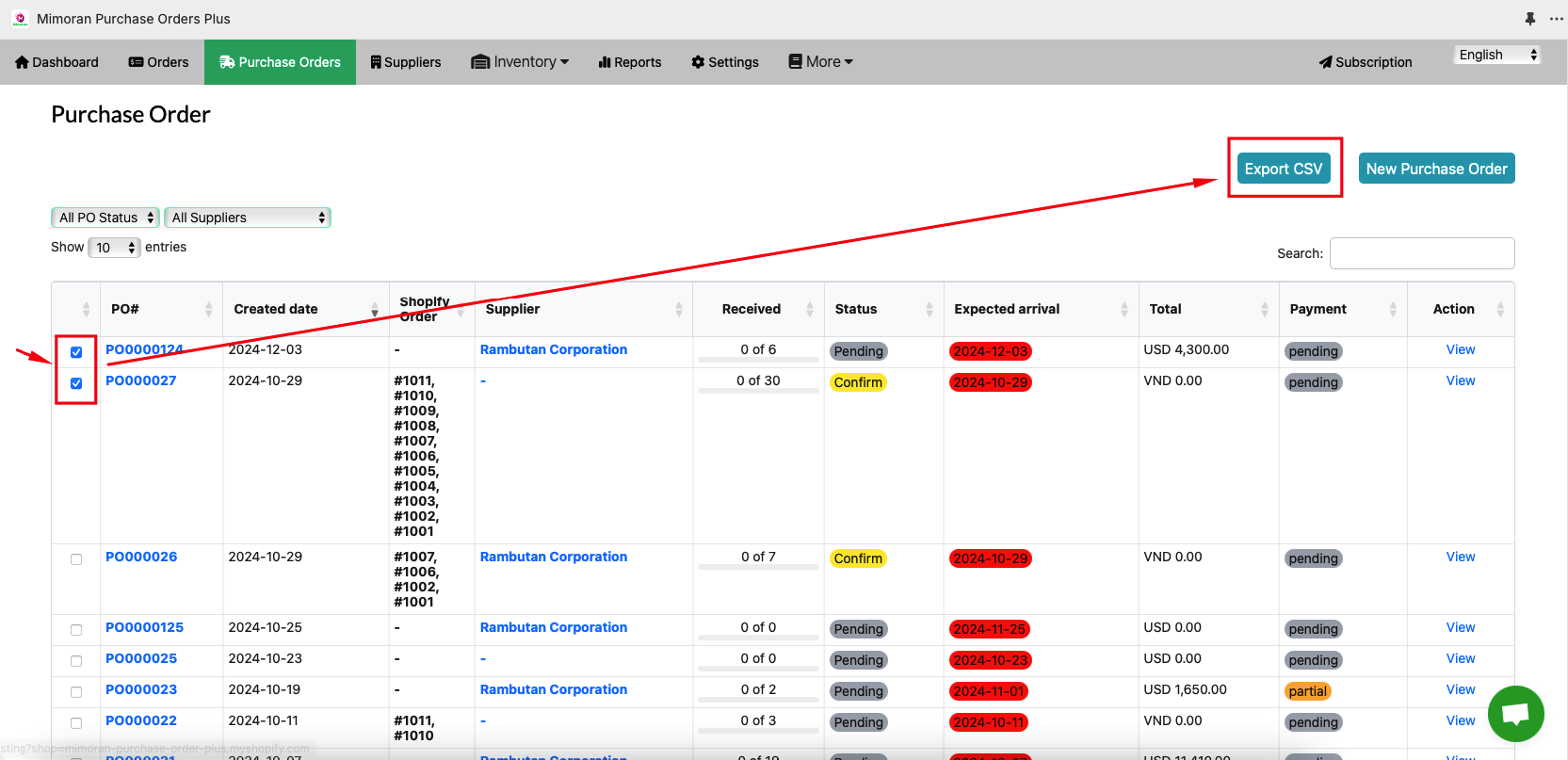The image size is (1568, 760).
Task: Expand the More menu
Action: coord(821,62)
